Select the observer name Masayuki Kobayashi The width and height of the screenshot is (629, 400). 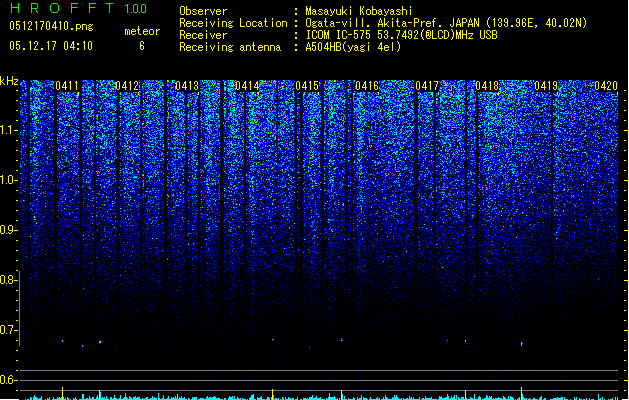[x=359, y=11]
